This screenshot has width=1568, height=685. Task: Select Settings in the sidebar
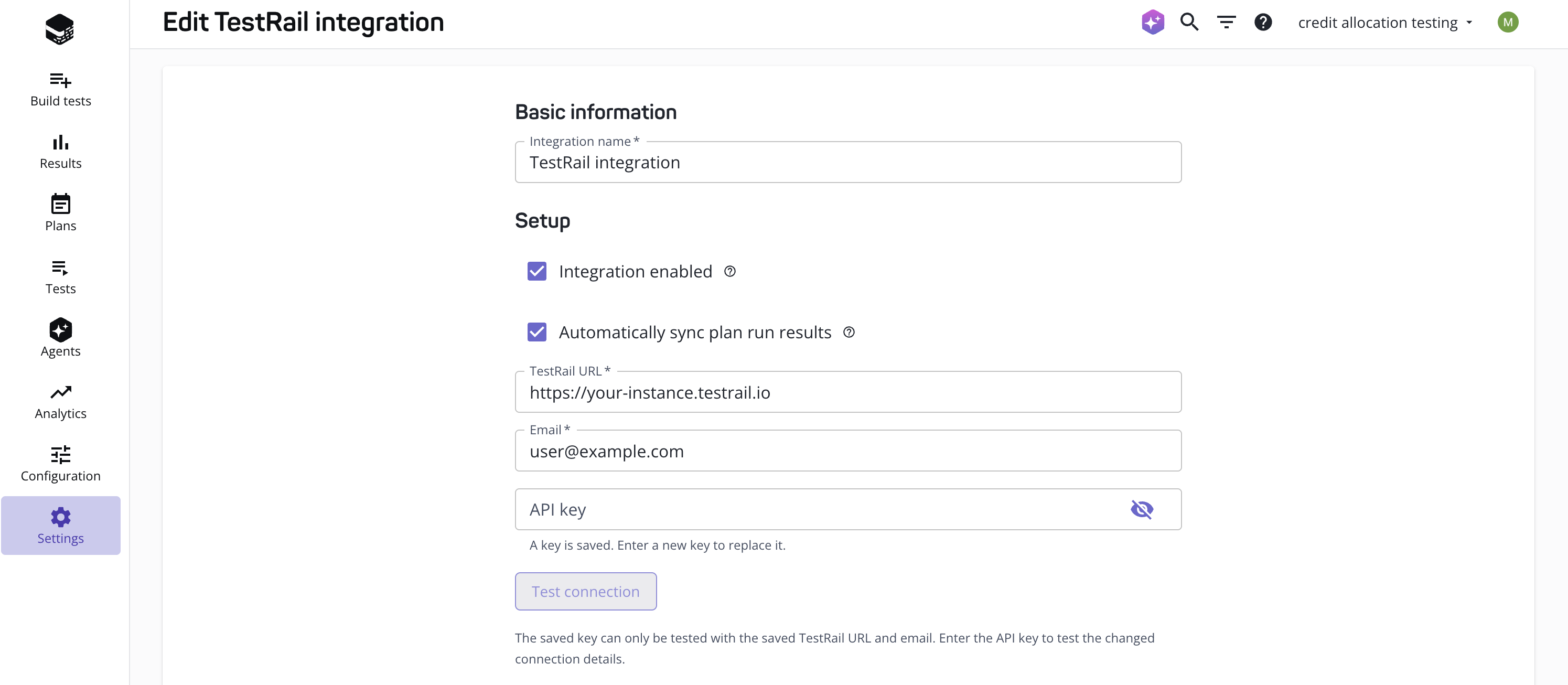click(60, 526)
